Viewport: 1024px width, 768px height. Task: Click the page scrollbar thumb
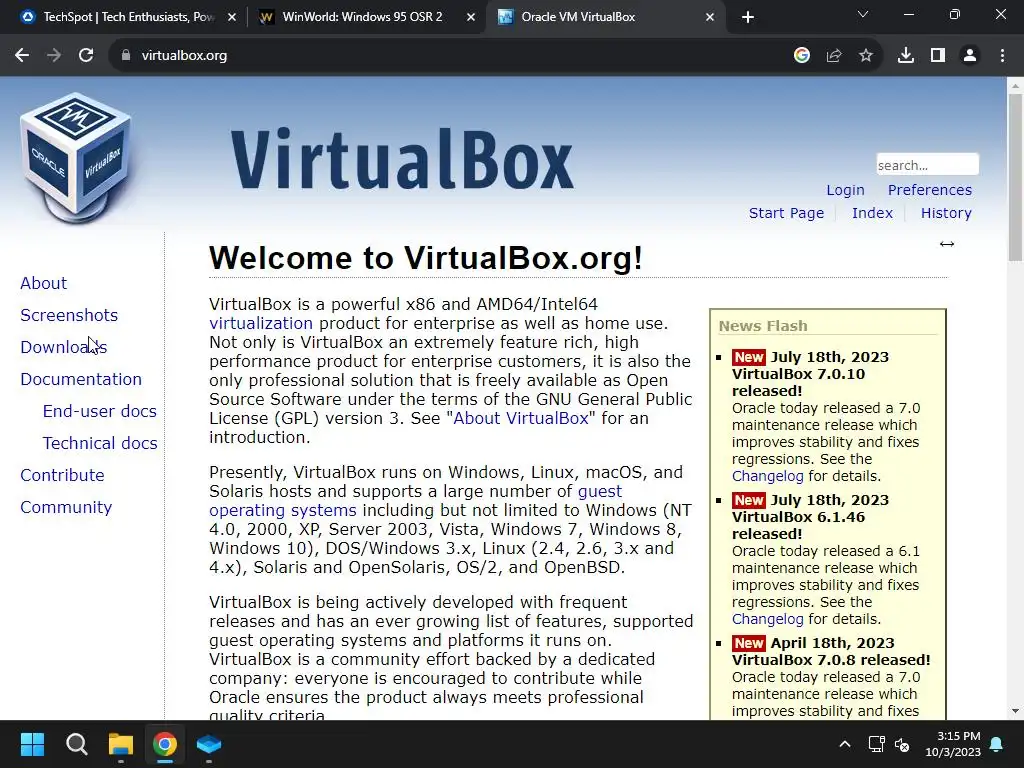click(x=1015, y=176)
